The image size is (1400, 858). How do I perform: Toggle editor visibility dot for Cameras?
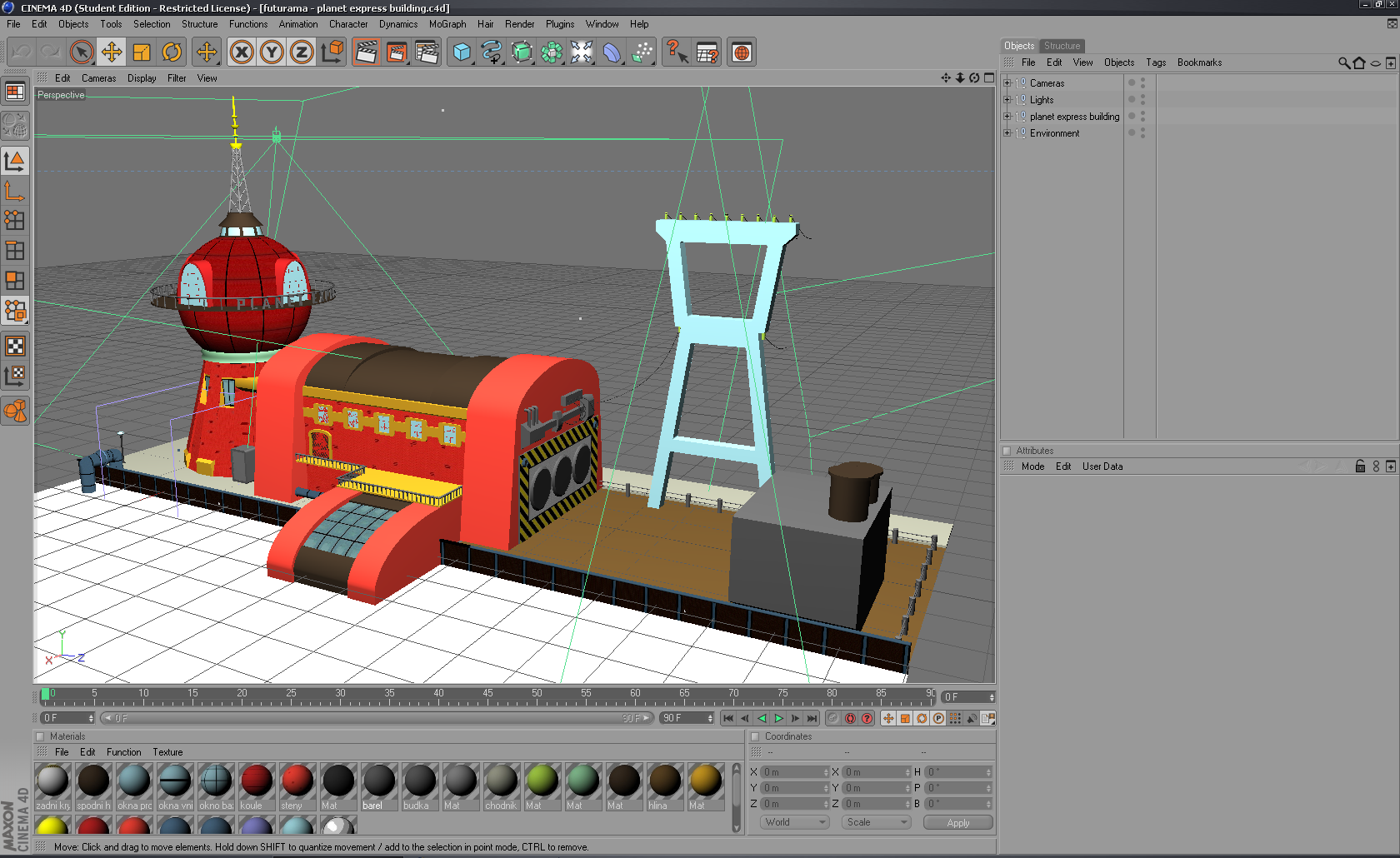1142,81
